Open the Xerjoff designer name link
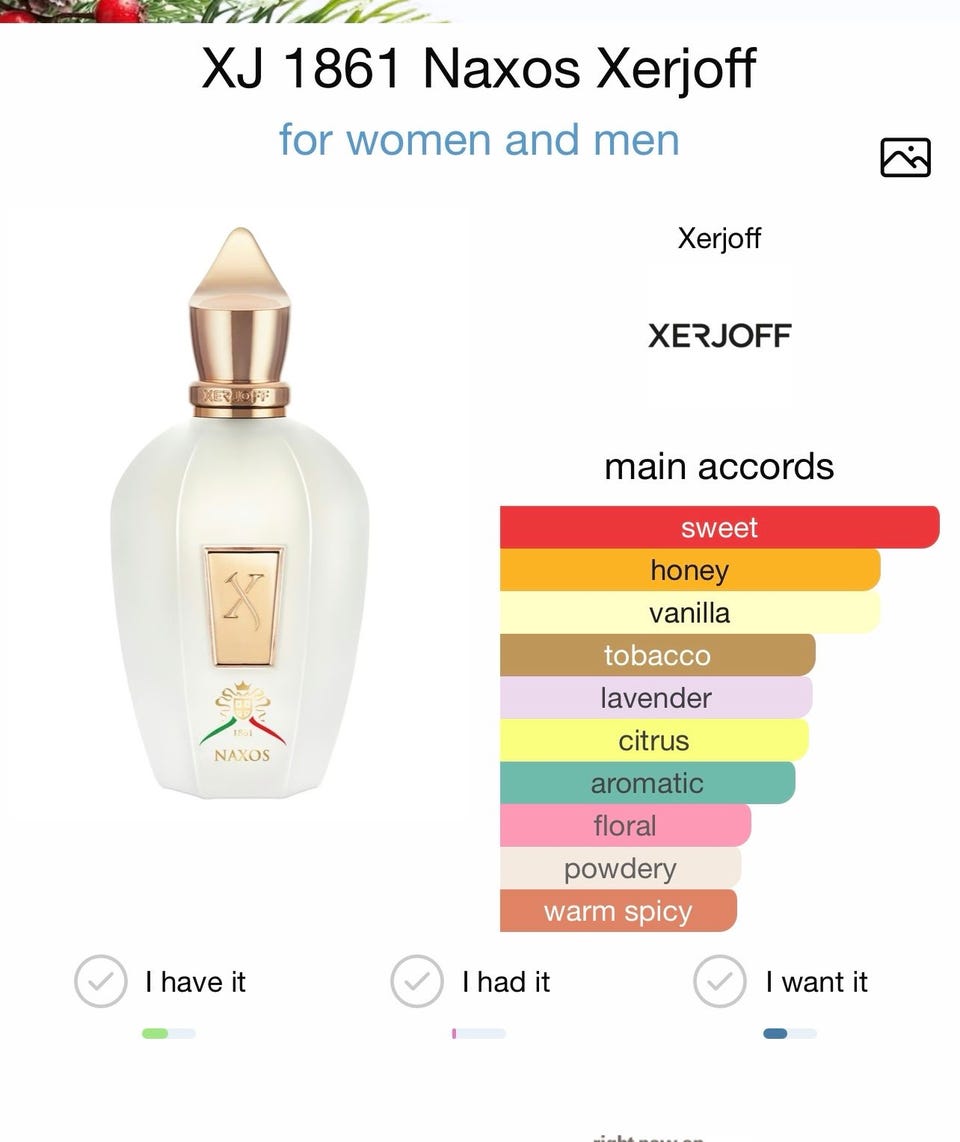 pos(719,238)
